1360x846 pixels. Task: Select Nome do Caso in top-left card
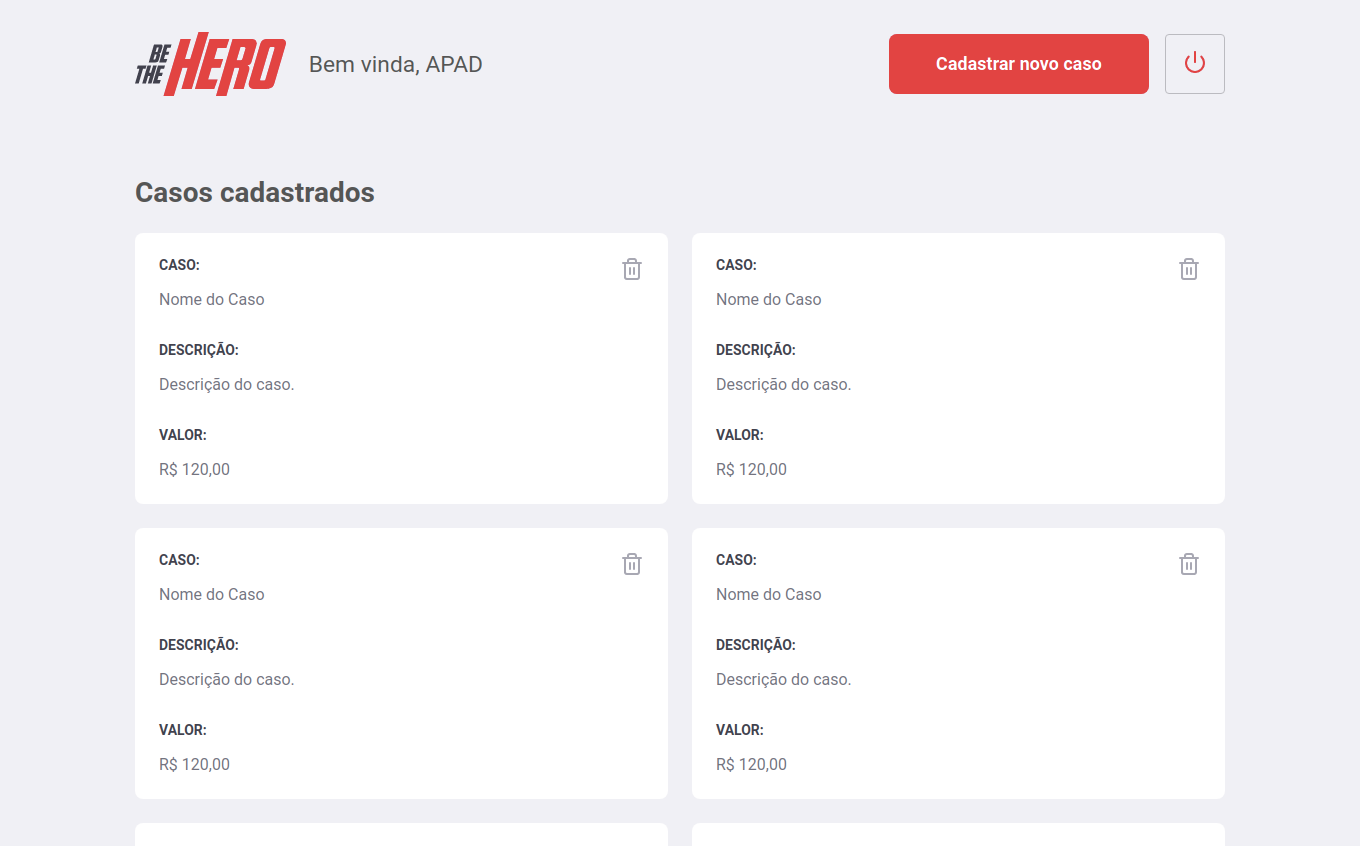pyautogui.click(x=212, y=299)
